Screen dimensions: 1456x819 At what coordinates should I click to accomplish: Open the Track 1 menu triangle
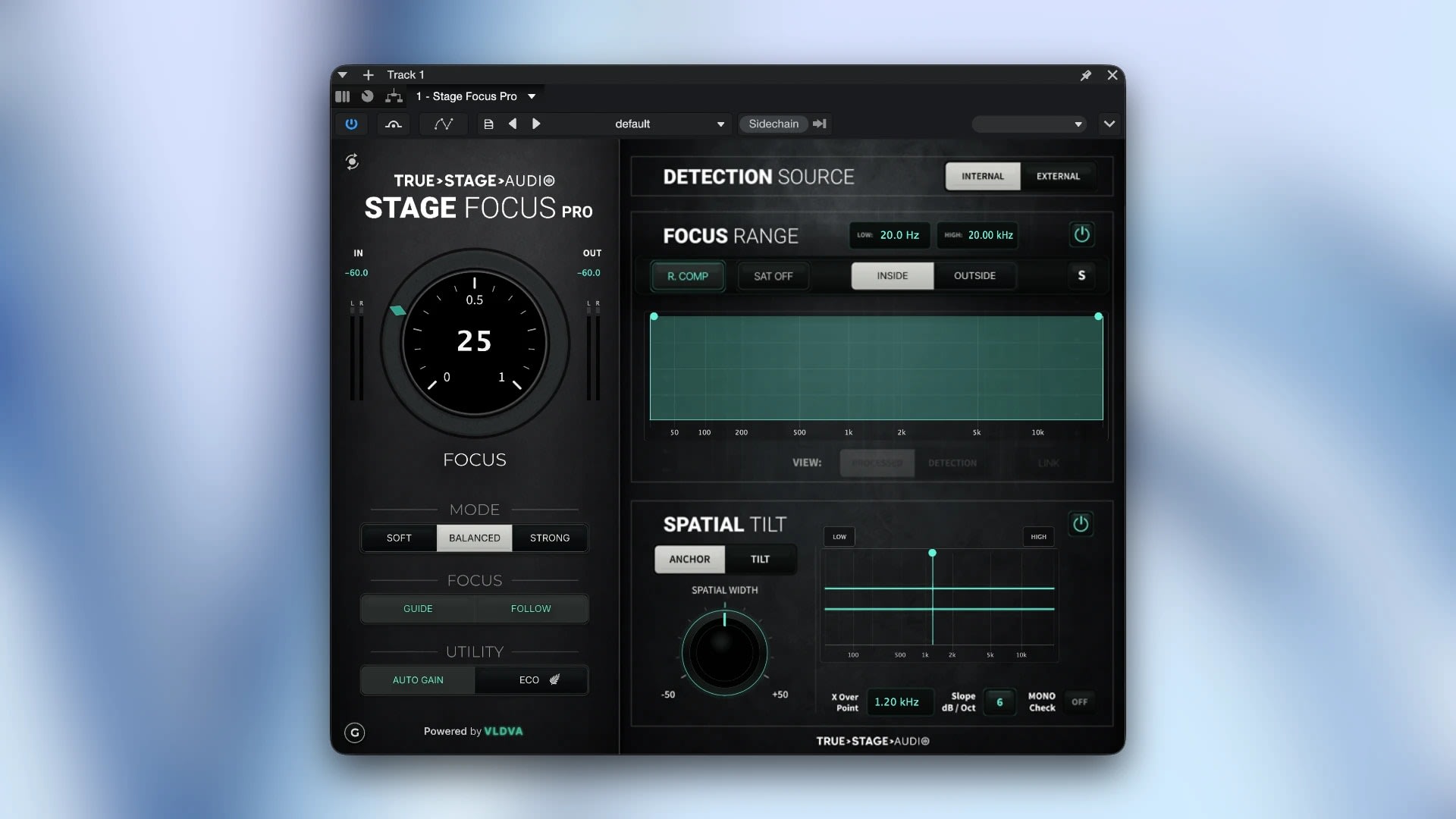343,75
